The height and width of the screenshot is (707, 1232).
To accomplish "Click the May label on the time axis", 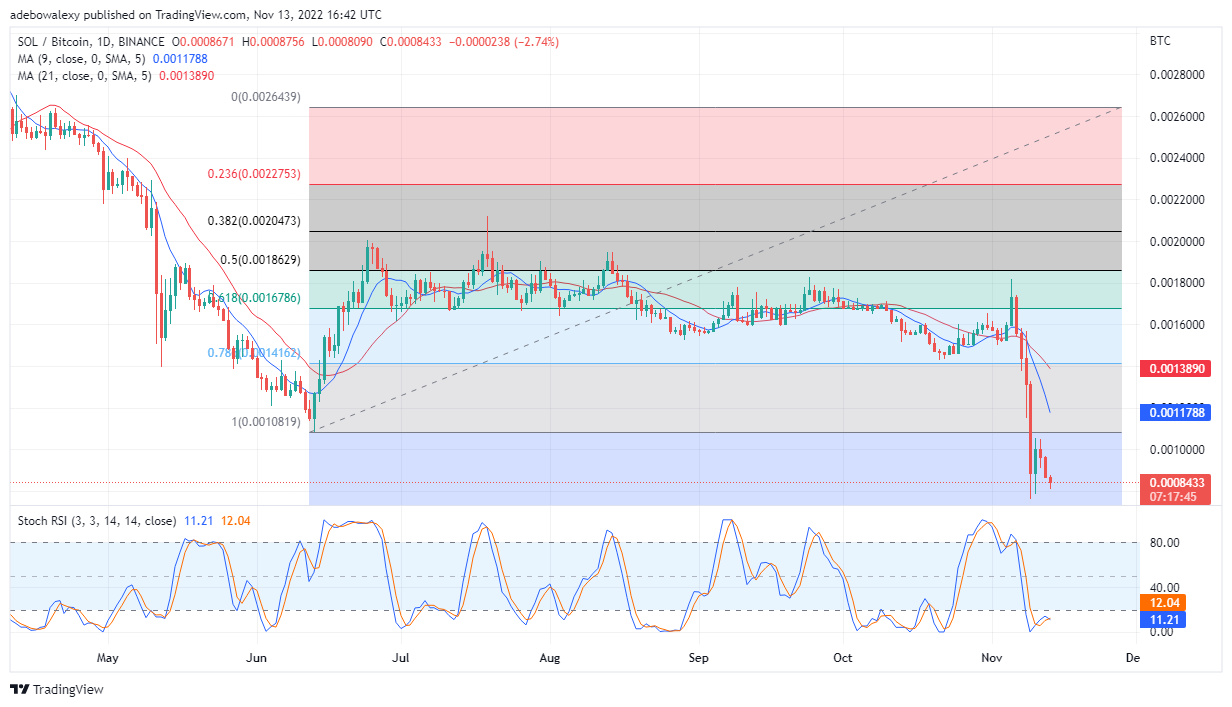I will 108,658.
